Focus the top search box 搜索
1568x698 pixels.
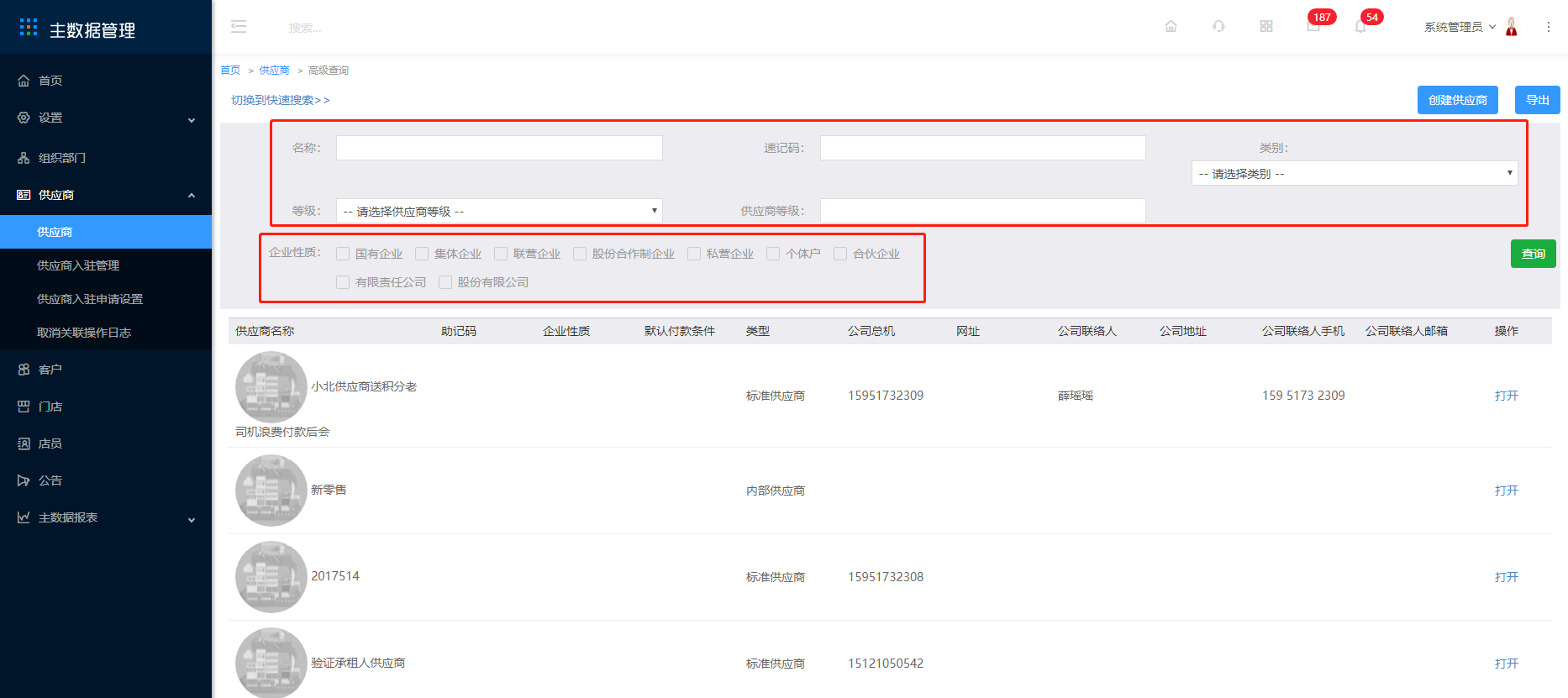click(305, 28)
